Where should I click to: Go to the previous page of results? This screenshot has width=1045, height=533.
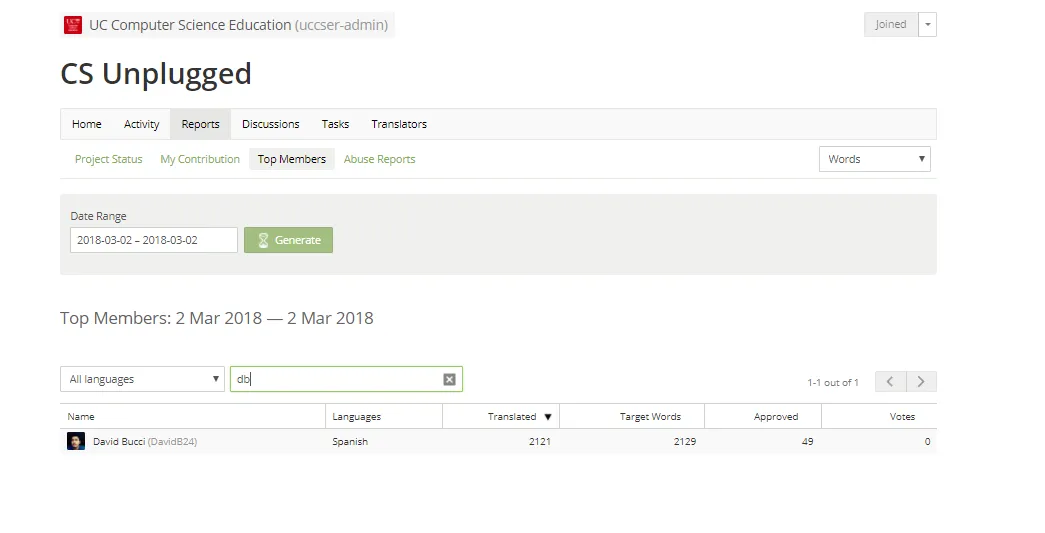[890, 382]
